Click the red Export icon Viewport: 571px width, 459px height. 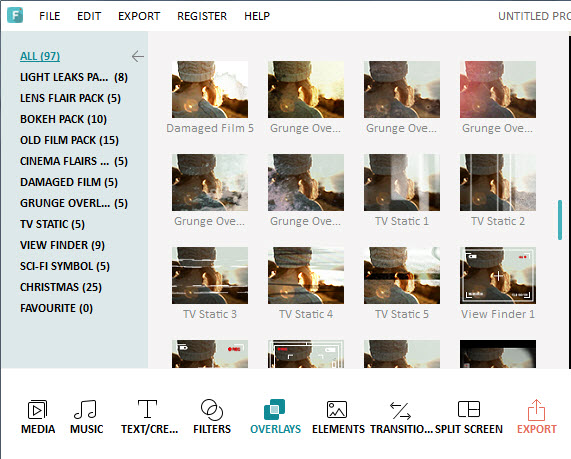point(536,409)
